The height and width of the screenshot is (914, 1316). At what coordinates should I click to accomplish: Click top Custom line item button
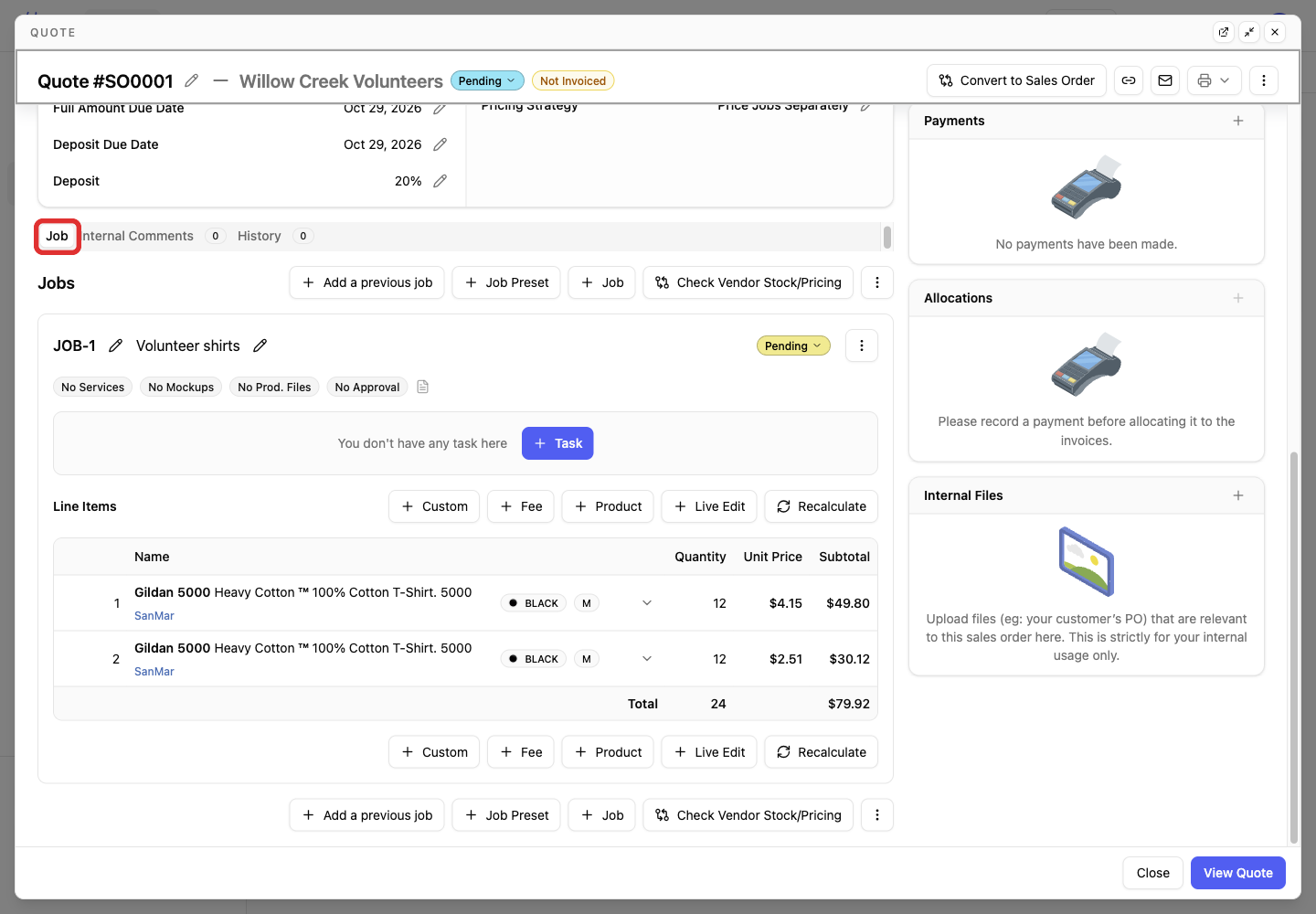pos(434,506)
